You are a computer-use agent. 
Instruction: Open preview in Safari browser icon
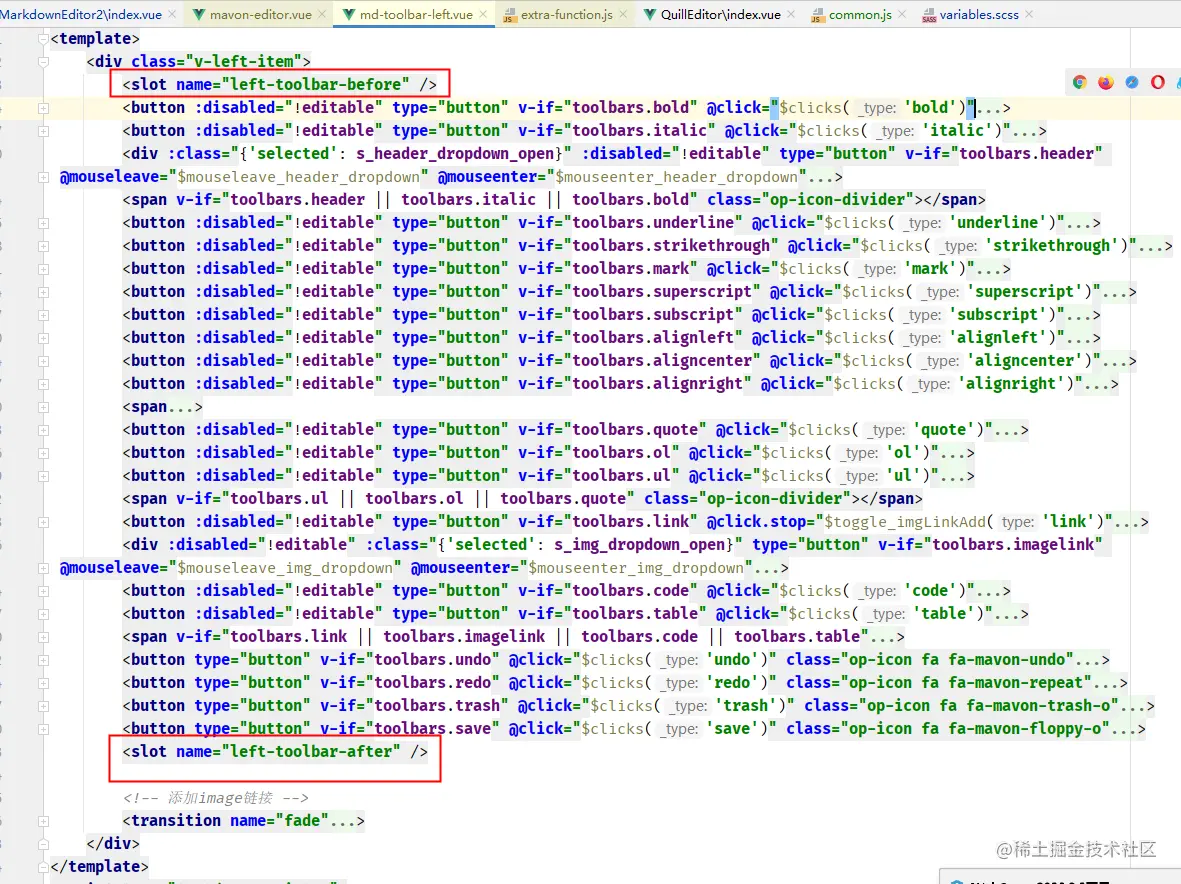click(1132, 82)
